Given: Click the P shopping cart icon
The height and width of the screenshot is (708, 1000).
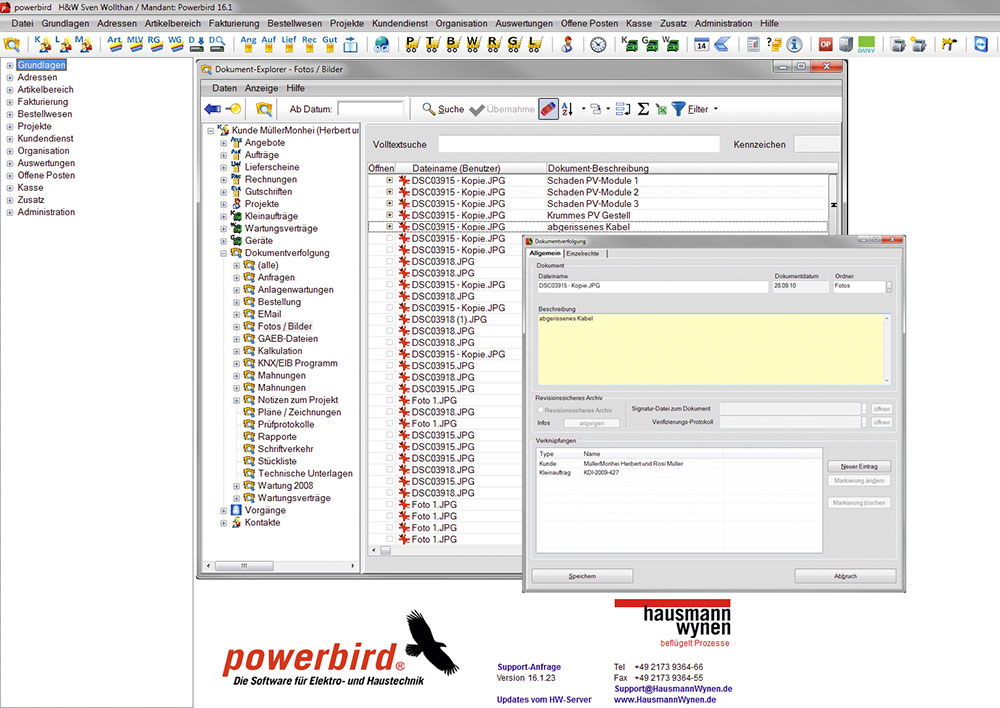Looking at the screenshot, I should 412,43.
